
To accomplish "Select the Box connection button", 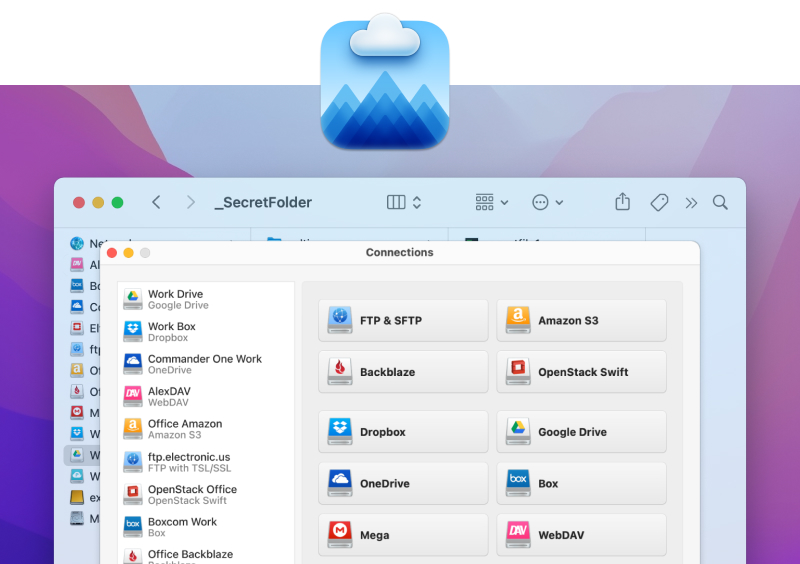I will [x=581, y=483].
